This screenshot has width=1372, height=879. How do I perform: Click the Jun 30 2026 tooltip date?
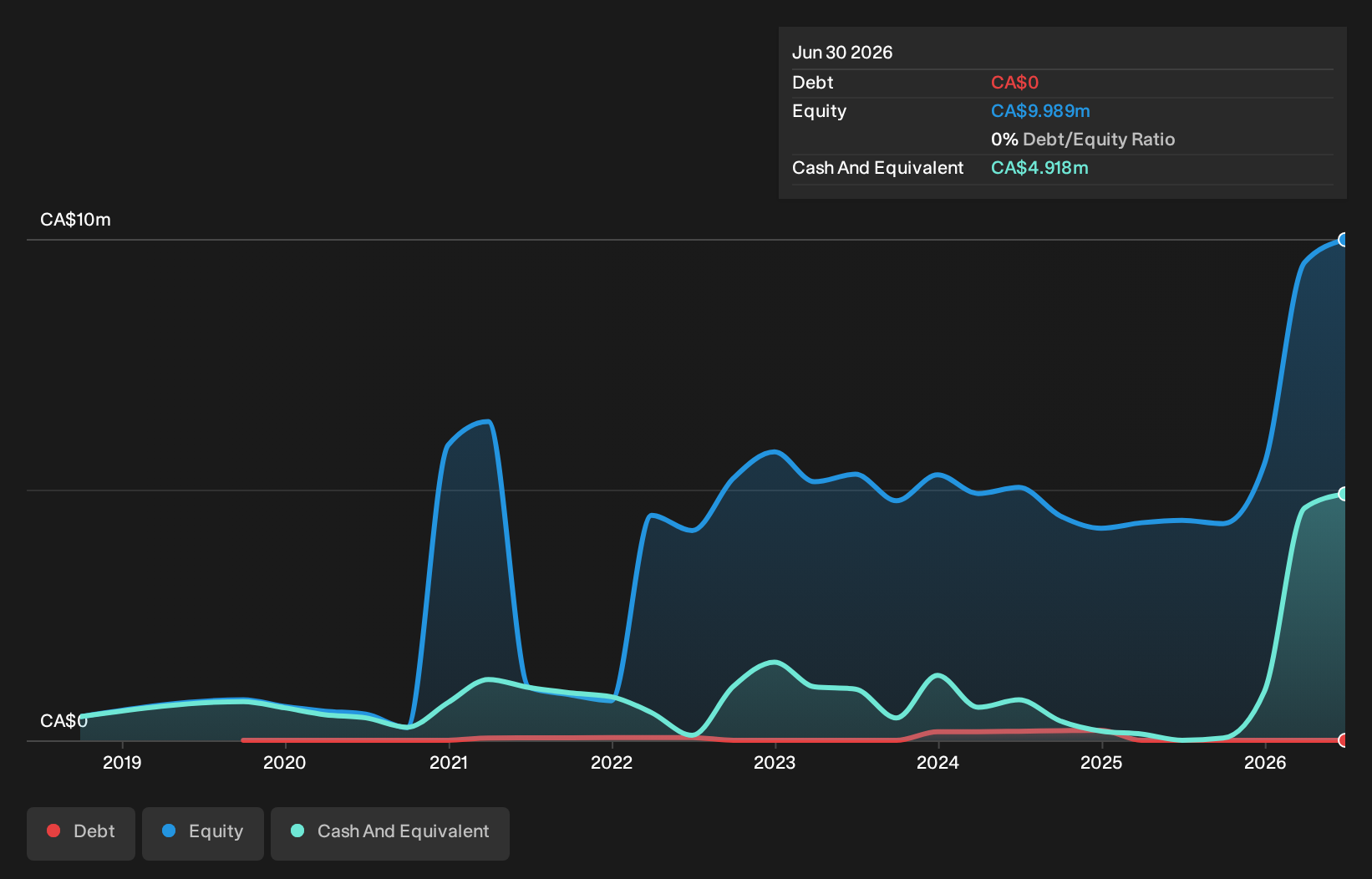pos(842,53)
